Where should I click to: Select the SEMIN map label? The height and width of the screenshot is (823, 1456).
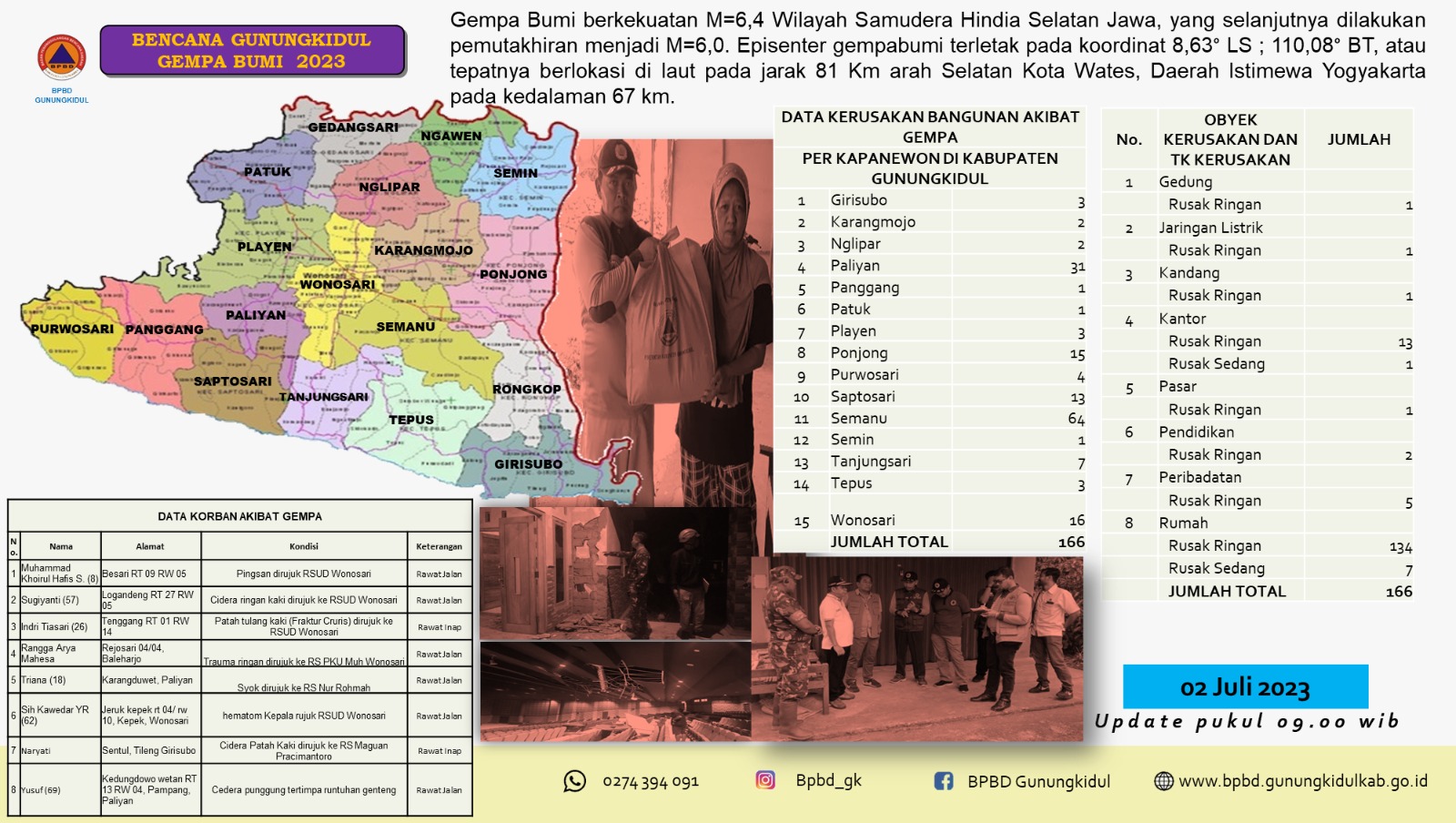[516, 173]
